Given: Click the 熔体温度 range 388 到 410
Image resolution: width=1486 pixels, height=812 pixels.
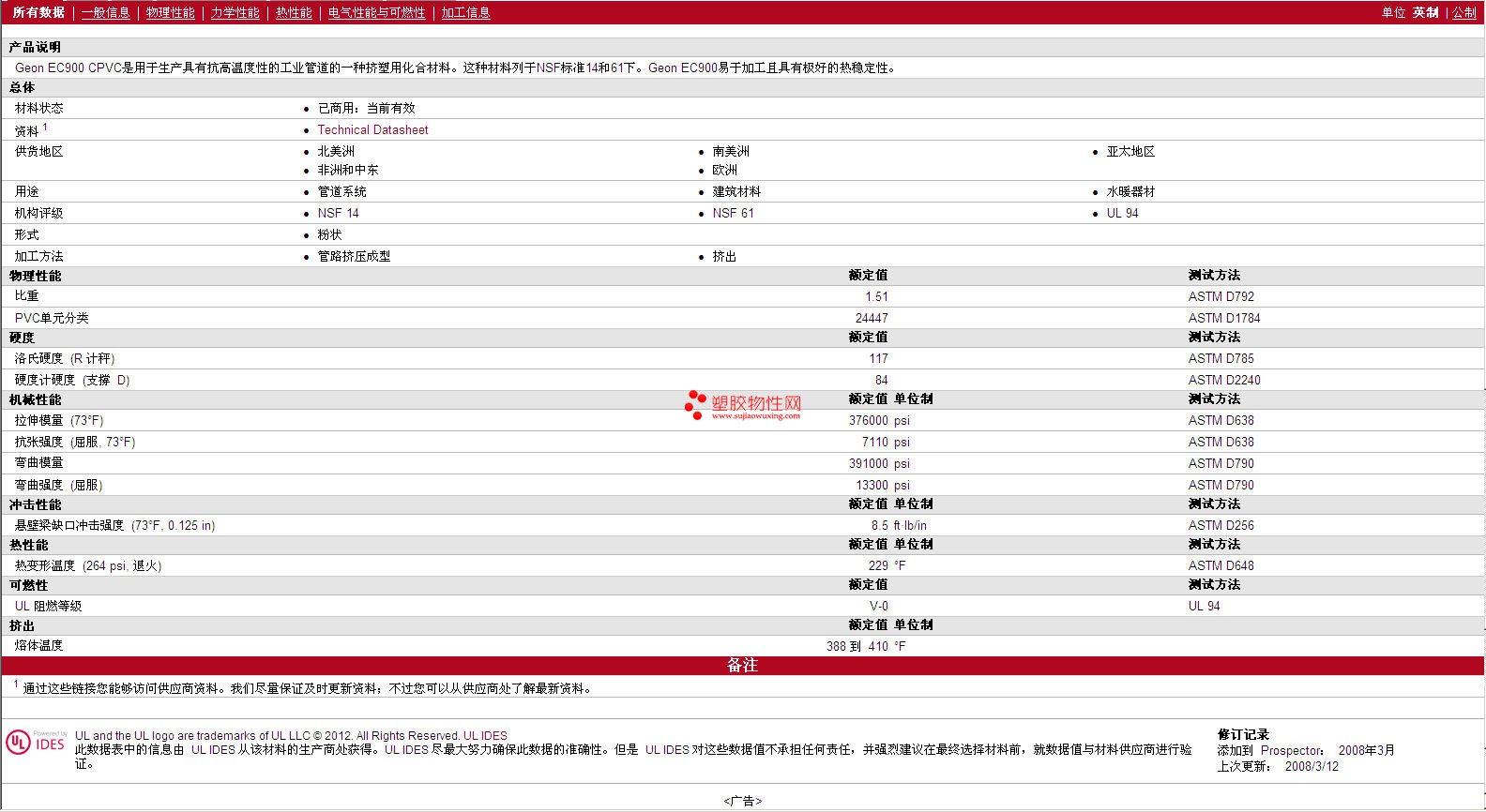Looking at the screenshot, I should point(857,647).
